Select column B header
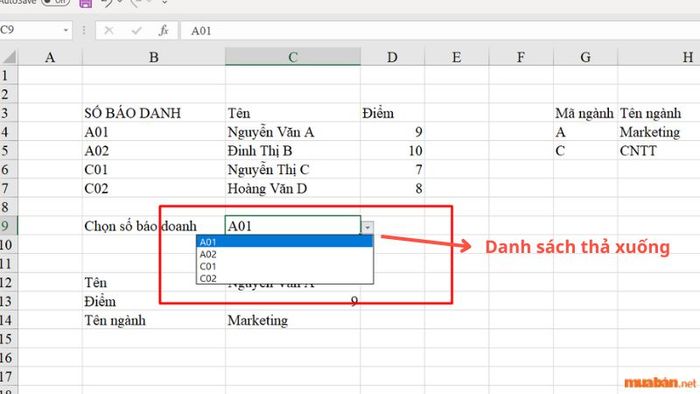700x394 pixels. click(x=154, y=57)
